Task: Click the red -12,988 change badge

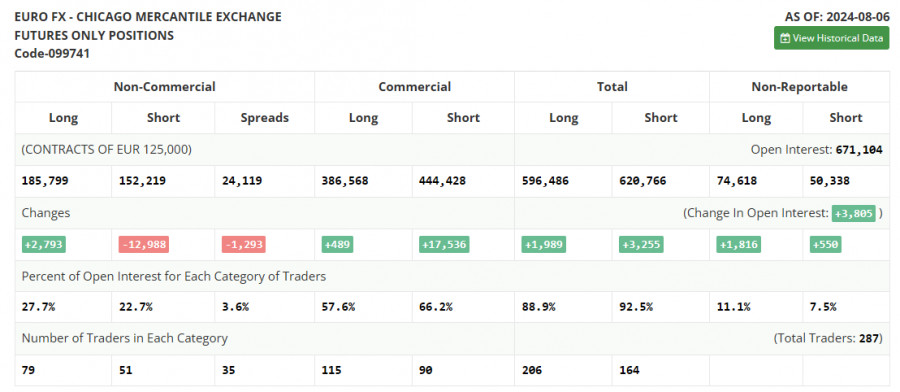Action: pos(143,244)
